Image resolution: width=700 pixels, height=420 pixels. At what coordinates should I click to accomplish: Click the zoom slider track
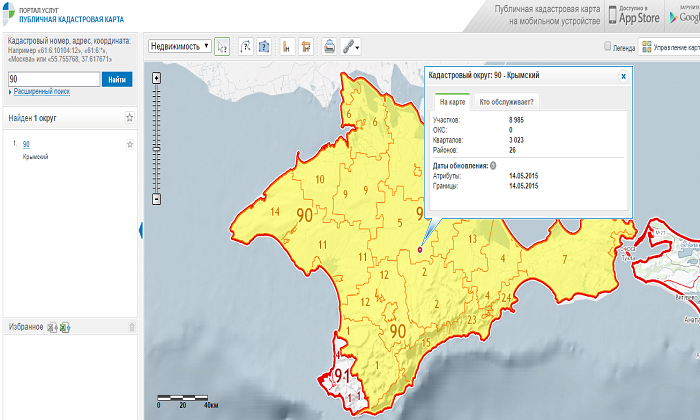(x=156, y=138)
